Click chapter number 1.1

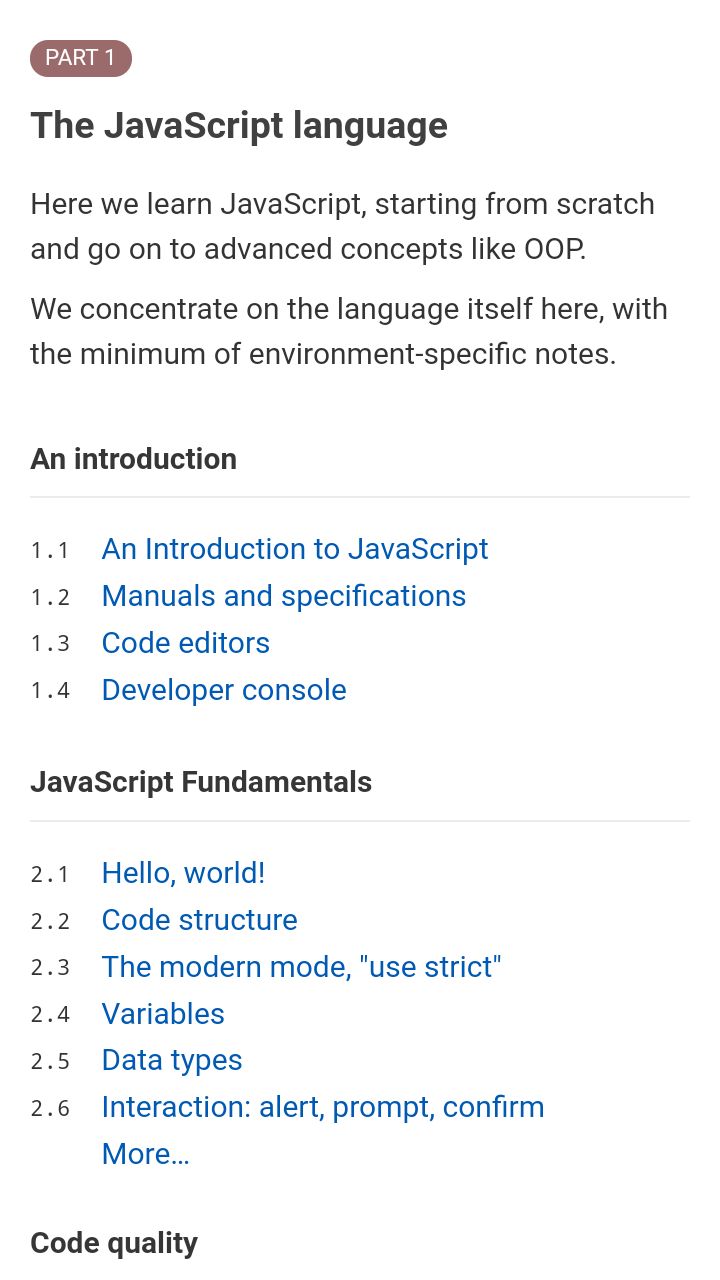coord(50,550)
